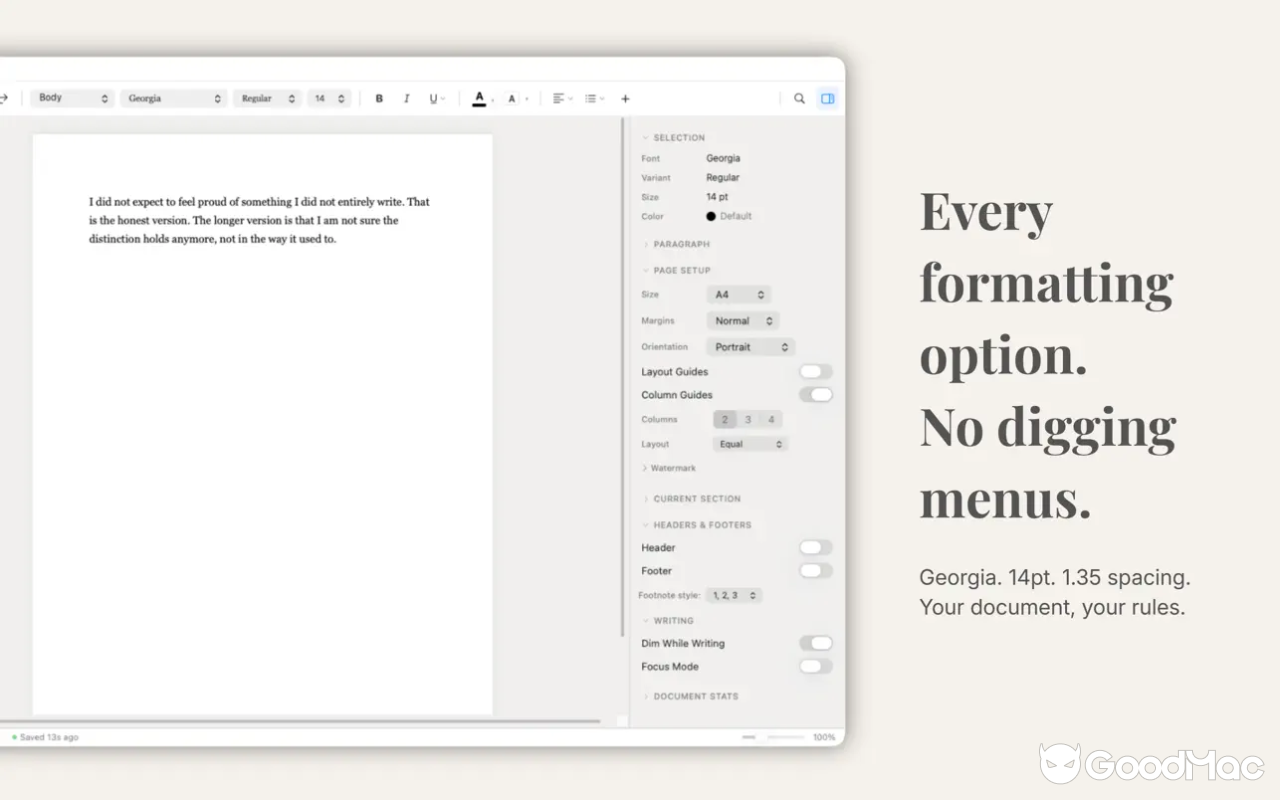The width and height of the screenshot is (1280, 800).
Task: Open the text highlight color button
Action: point(514,98)
